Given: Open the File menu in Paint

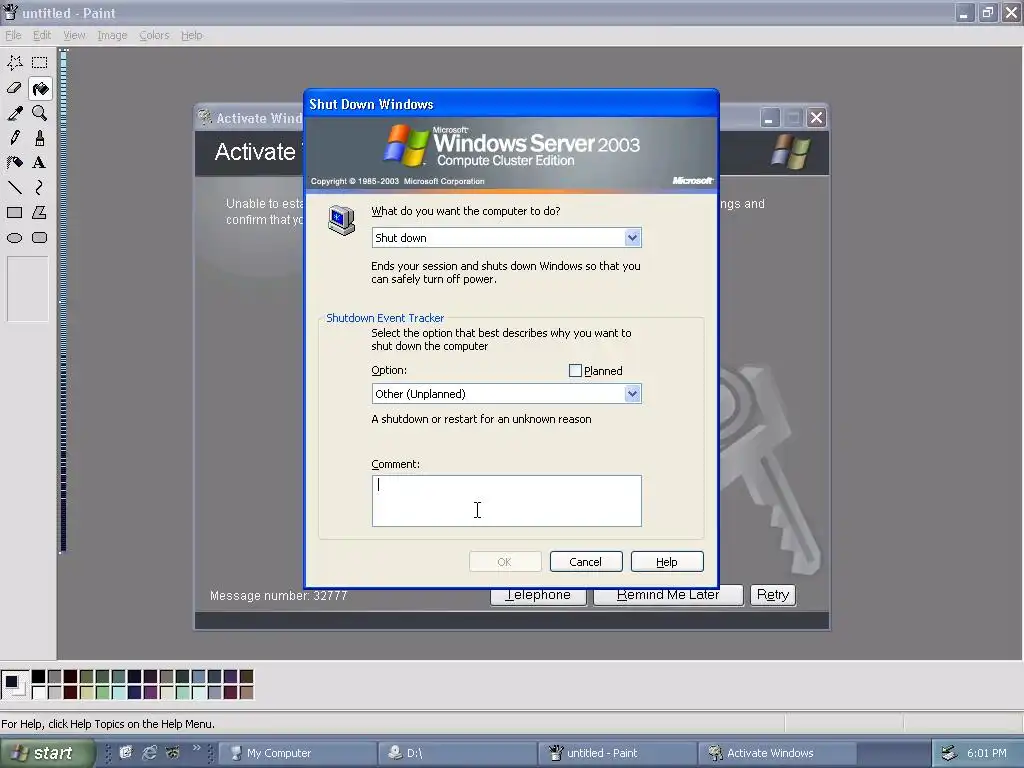Looking at the screenshot, I should point(13,35).
